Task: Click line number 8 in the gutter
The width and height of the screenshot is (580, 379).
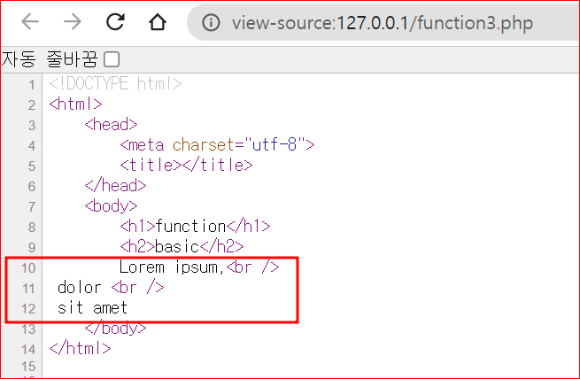Action: [x=32, y=227]
